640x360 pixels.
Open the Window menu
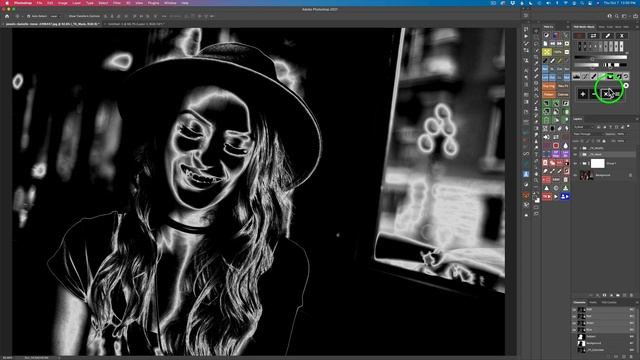point(170,3)
